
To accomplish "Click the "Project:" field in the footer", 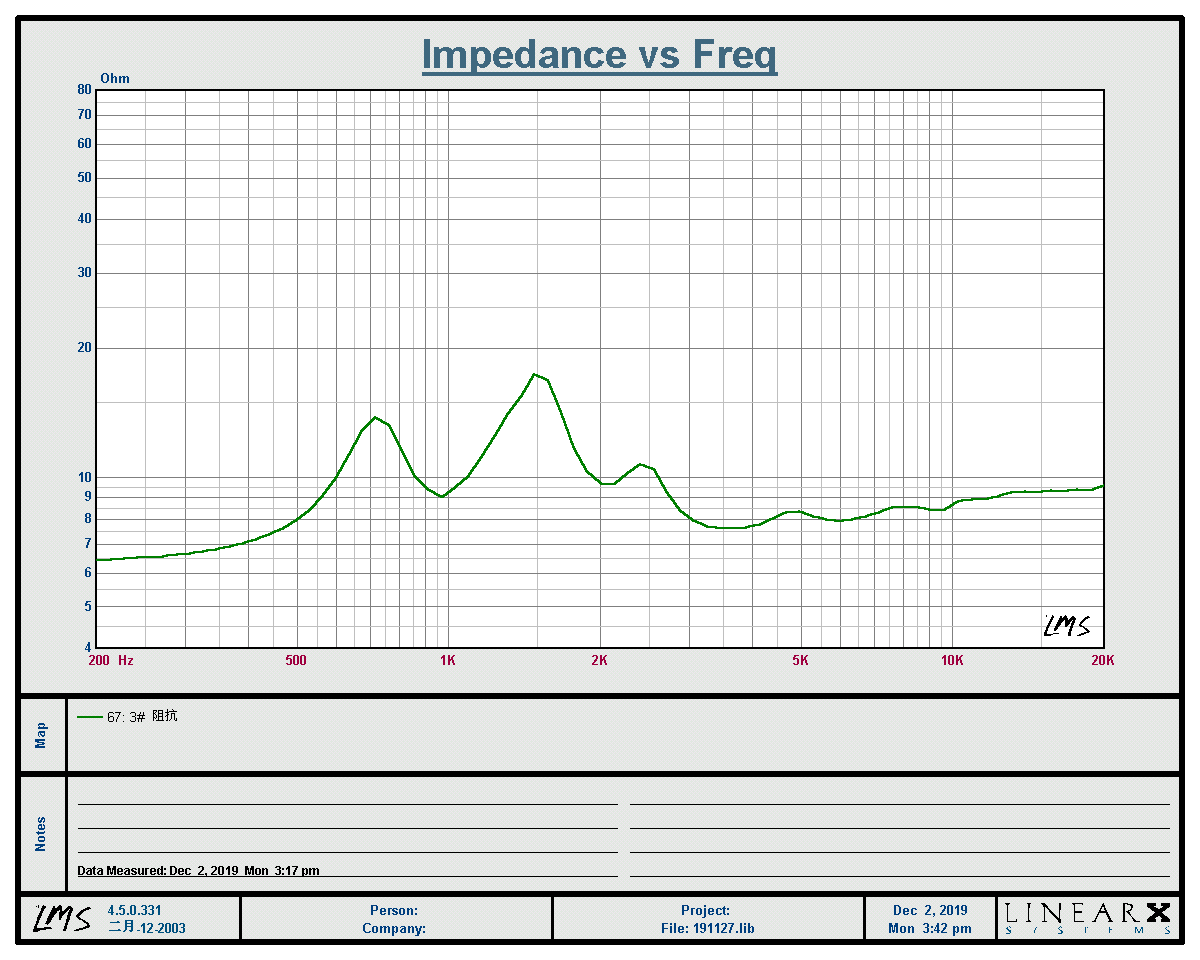I will point(705,910).
